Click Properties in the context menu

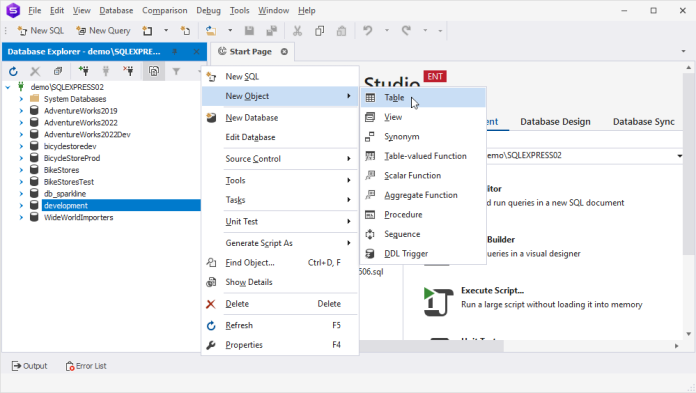(280, 345)
